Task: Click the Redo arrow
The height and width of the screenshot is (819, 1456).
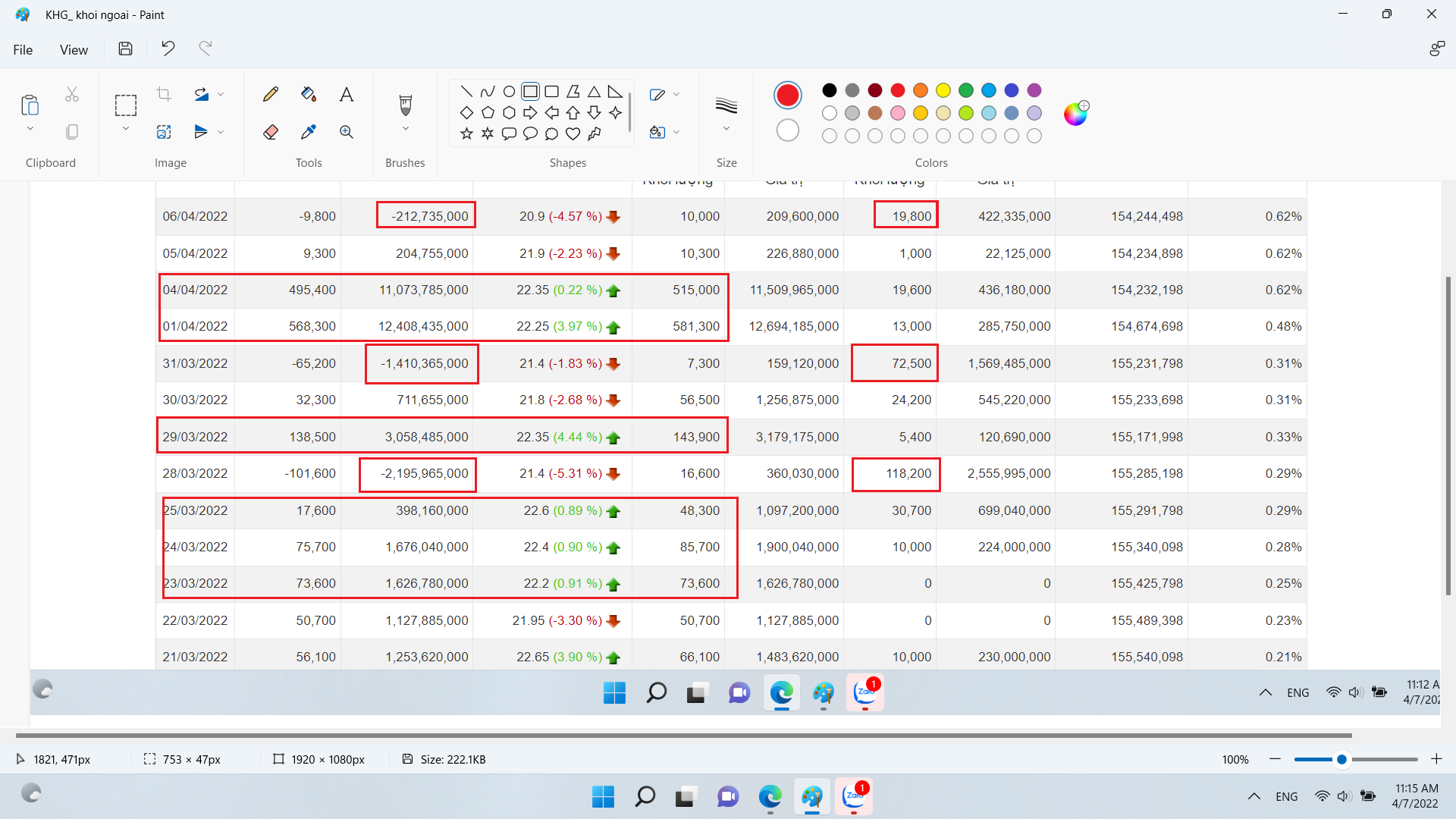Action: [206, 49]
